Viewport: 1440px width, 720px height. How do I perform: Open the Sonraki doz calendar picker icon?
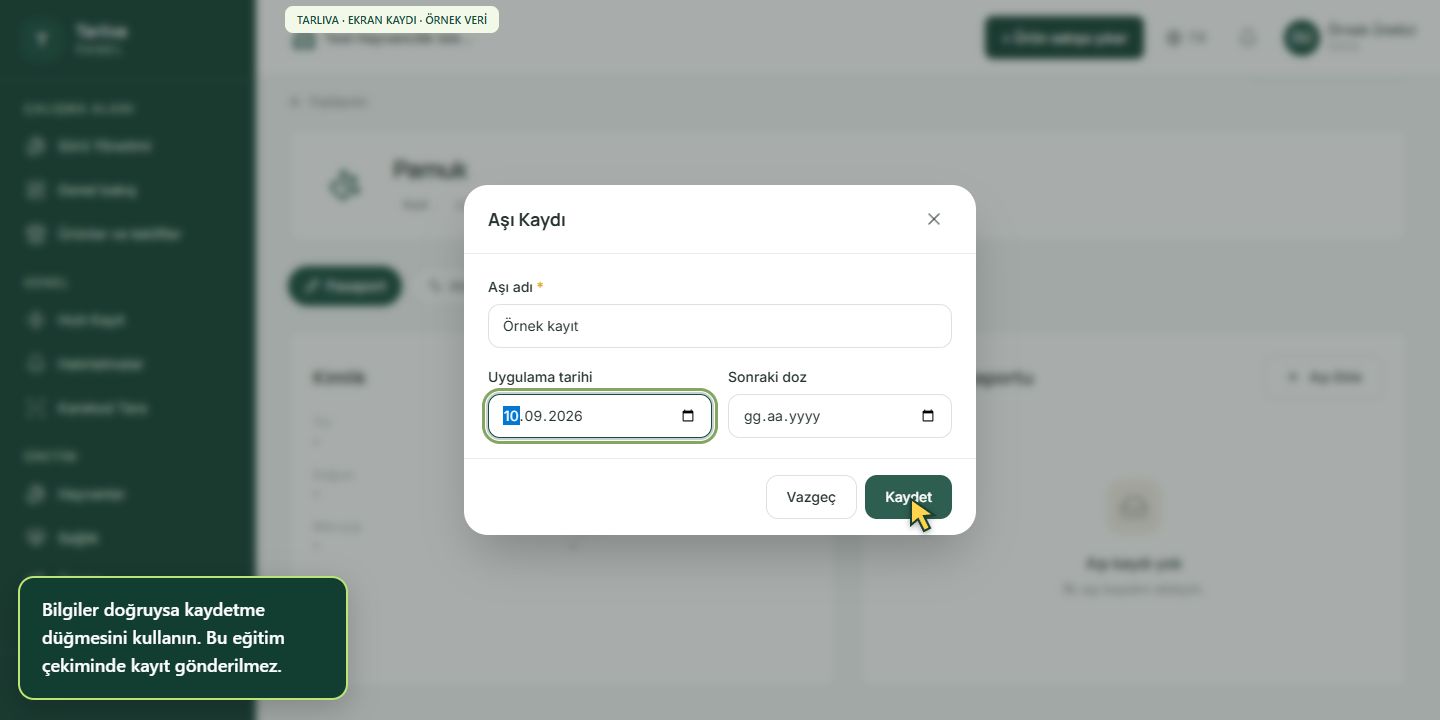(x=928, y=416)
